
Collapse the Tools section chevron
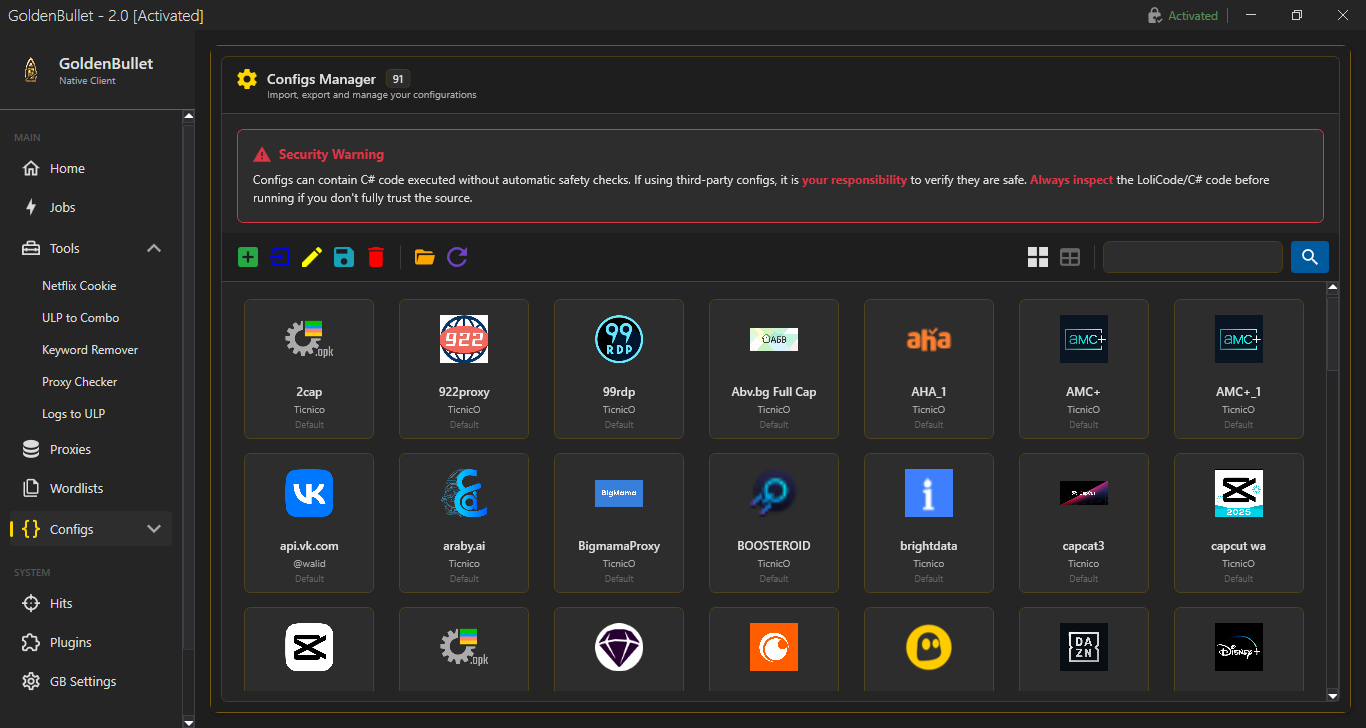(154, 248)
